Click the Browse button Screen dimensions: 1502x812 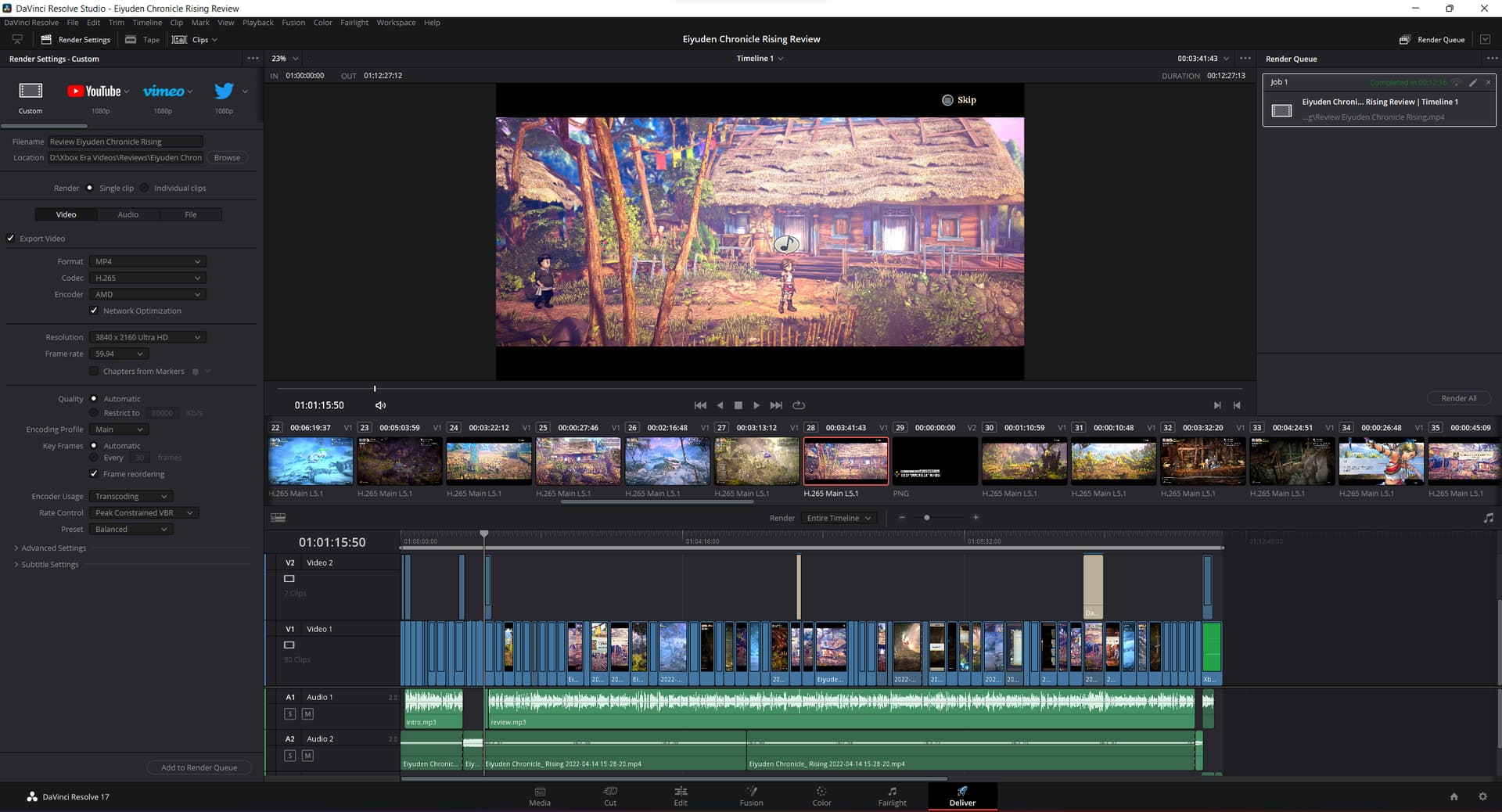pyautogui.click(x=227, y=158)
